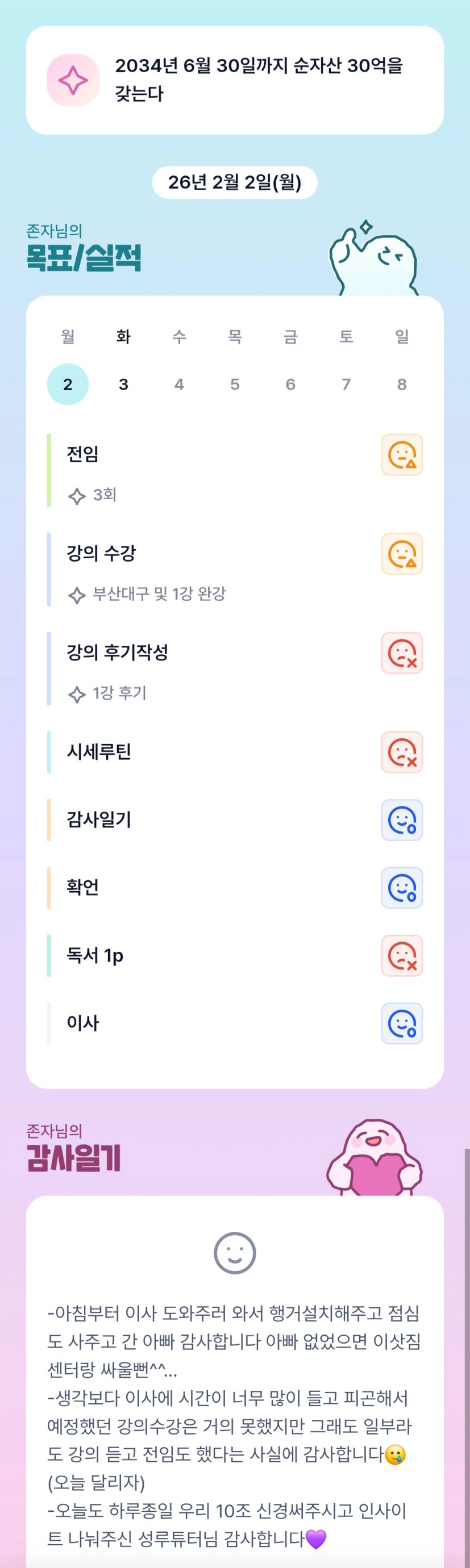The image size is (470, 1568).
Task: Switch to Tuesday the 3rd
Action: pos(123,384)
